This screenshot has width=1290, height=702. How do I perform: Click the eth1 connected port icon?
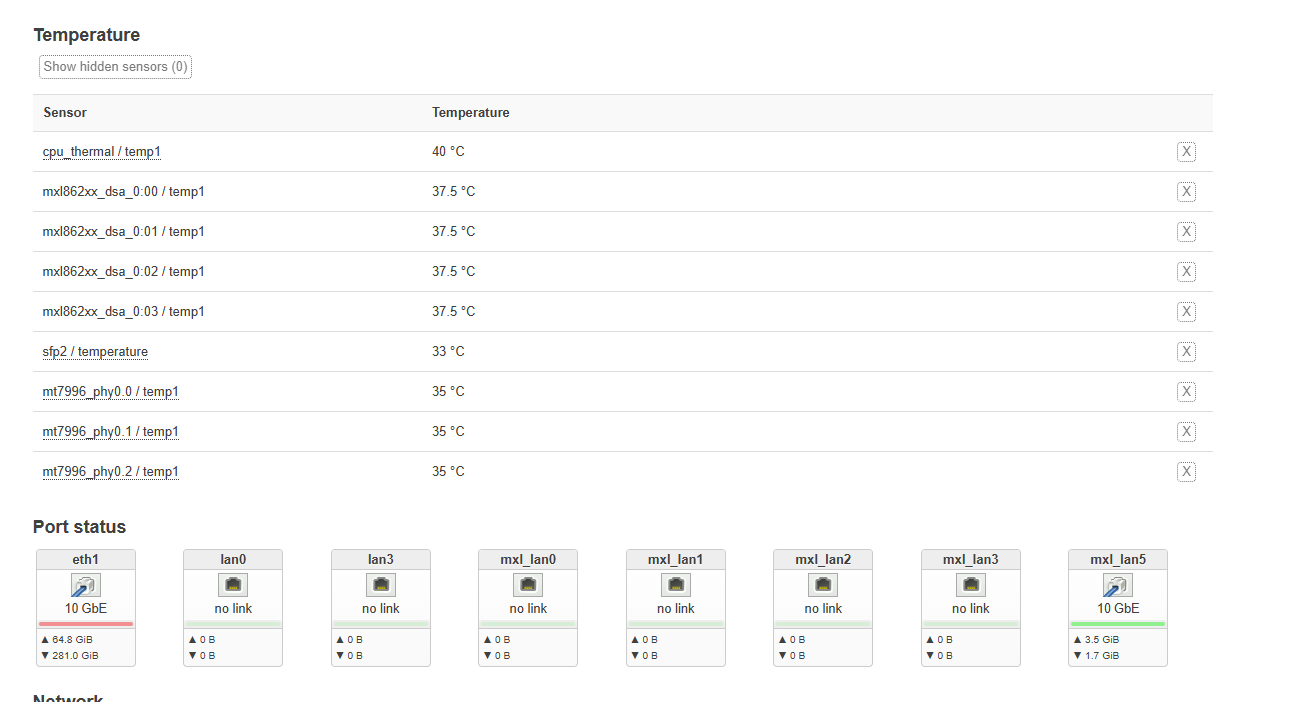point(85,585)
